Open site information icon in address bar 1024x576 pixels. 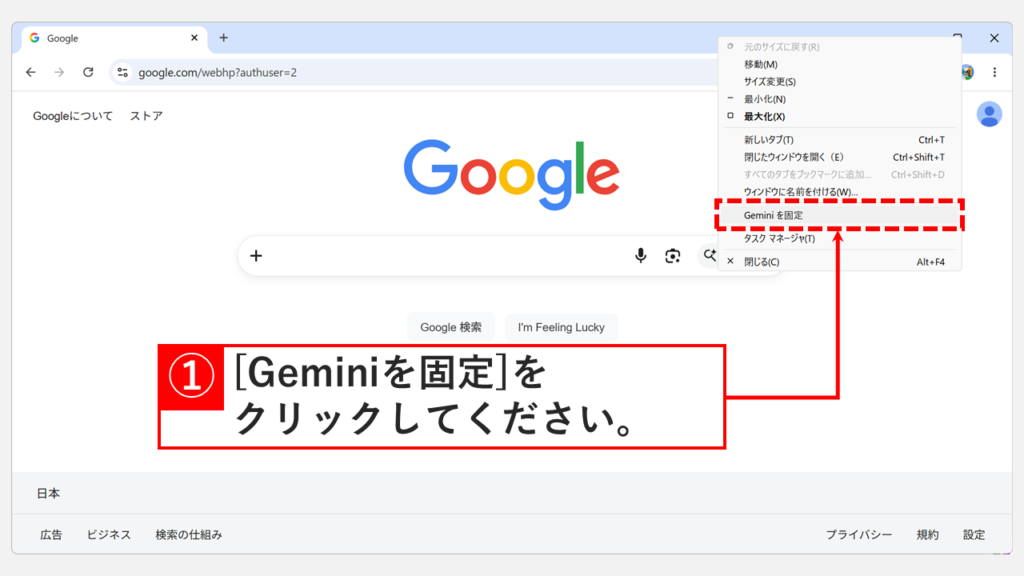point(122,72)
